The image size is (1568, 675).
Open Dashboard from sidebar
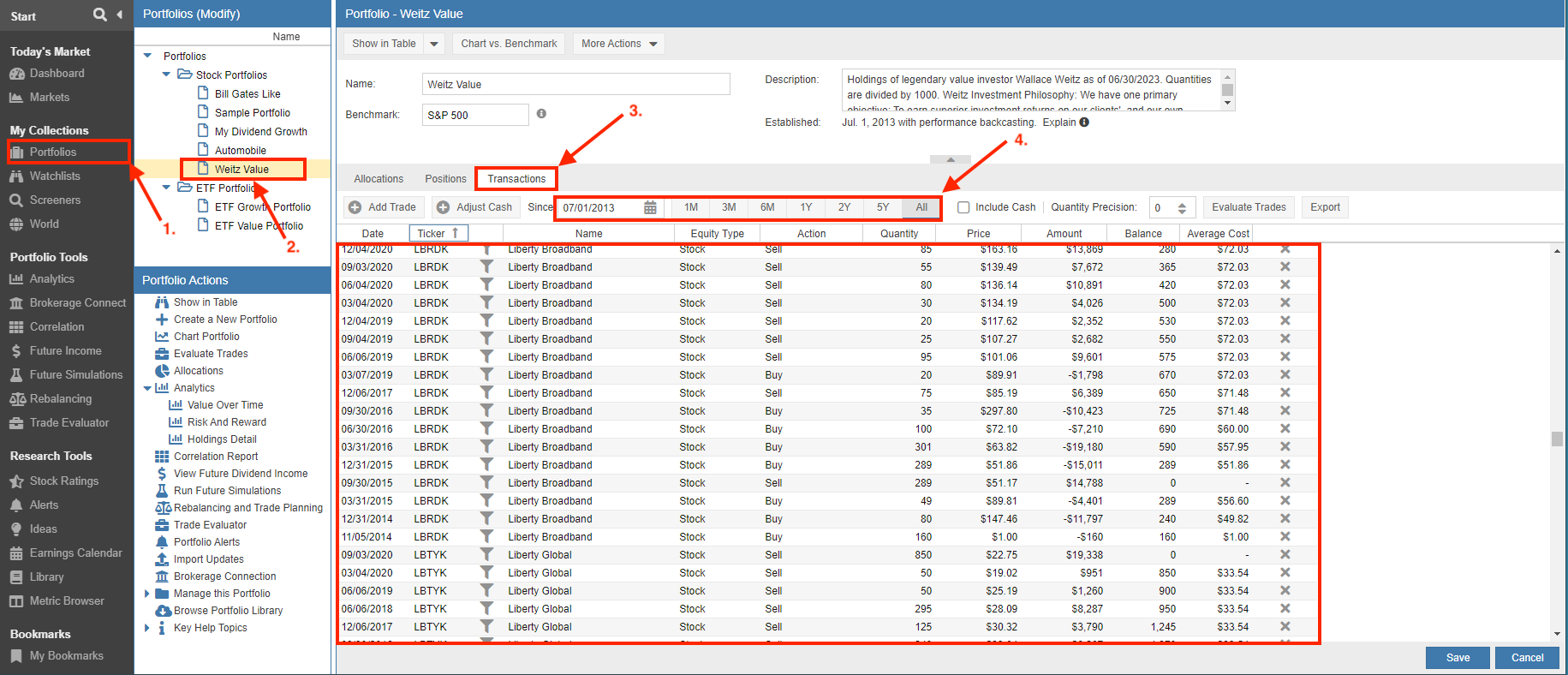click(x=57, y=74)
